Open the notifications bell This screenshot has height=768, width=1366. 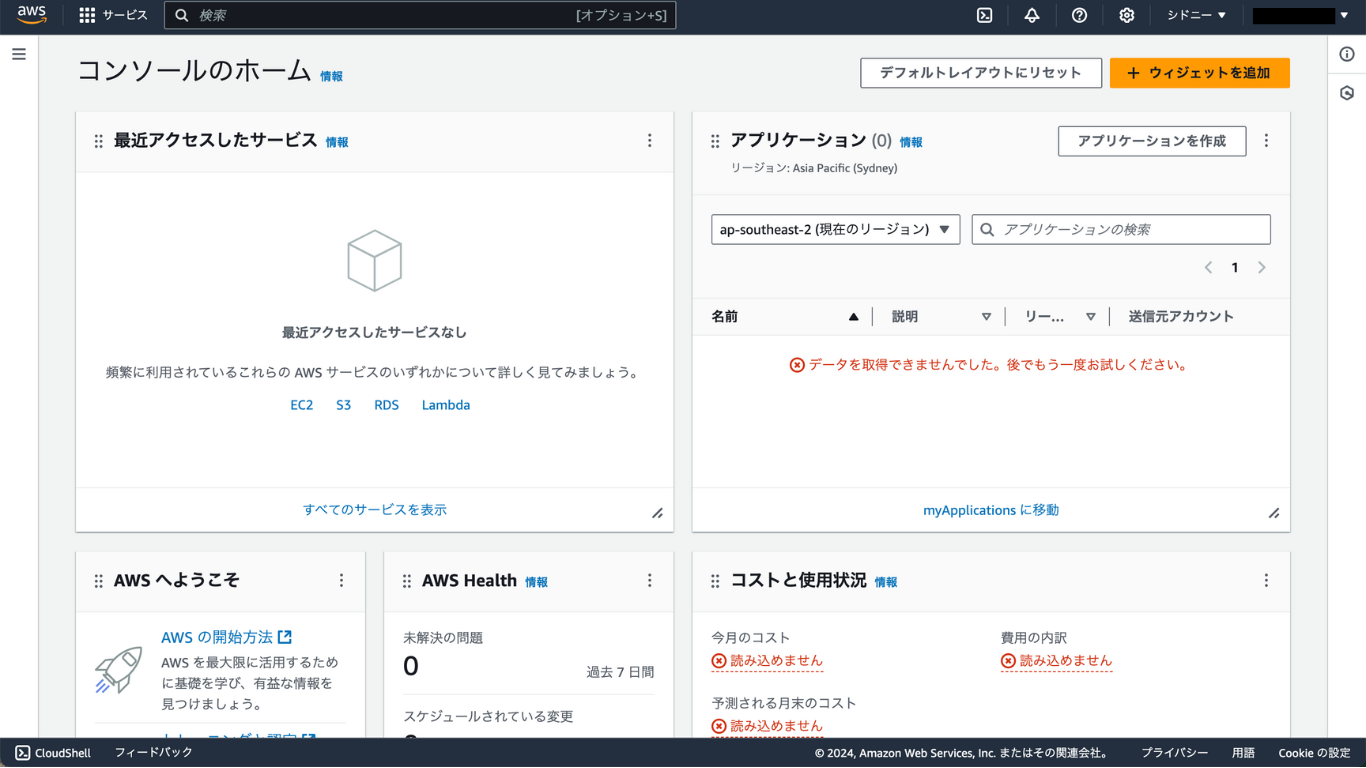click(x=1032, y=15)
